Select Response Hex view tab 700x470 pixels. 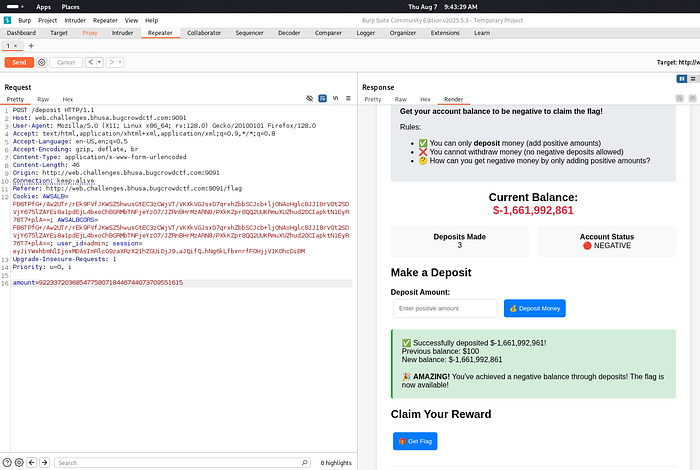(425, 100)
